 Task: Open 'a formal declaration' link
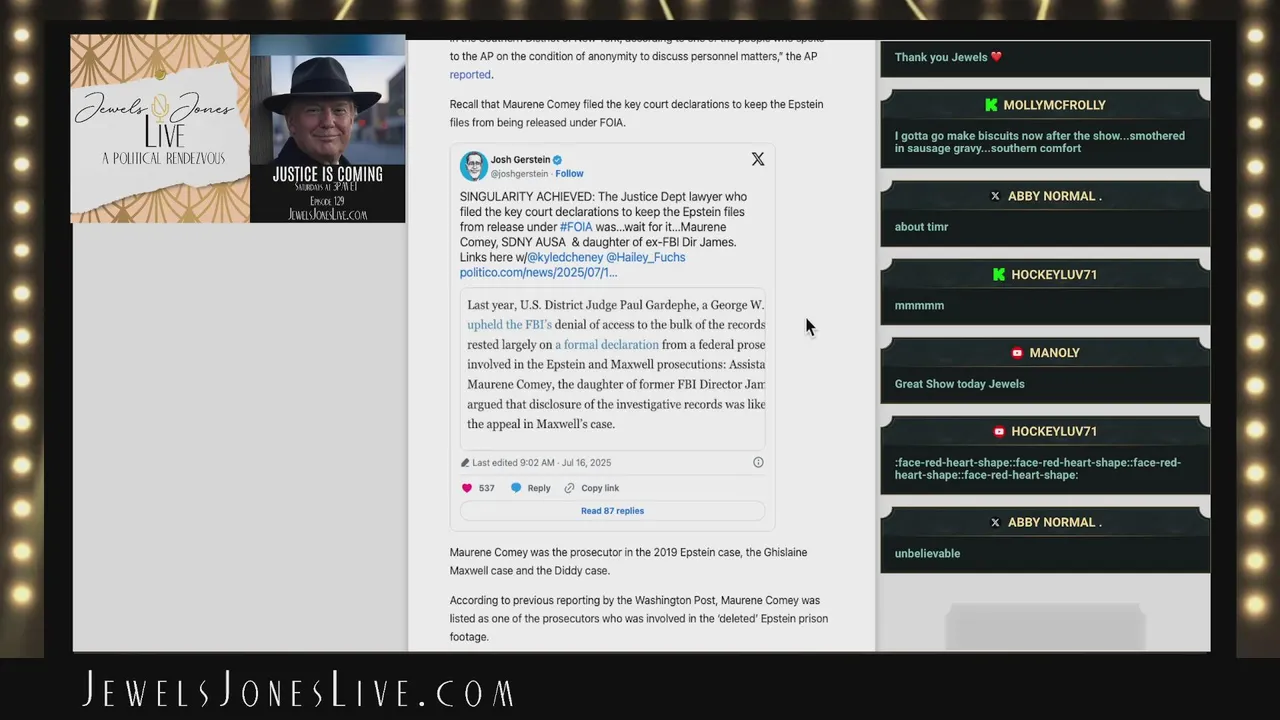[606, 345]
